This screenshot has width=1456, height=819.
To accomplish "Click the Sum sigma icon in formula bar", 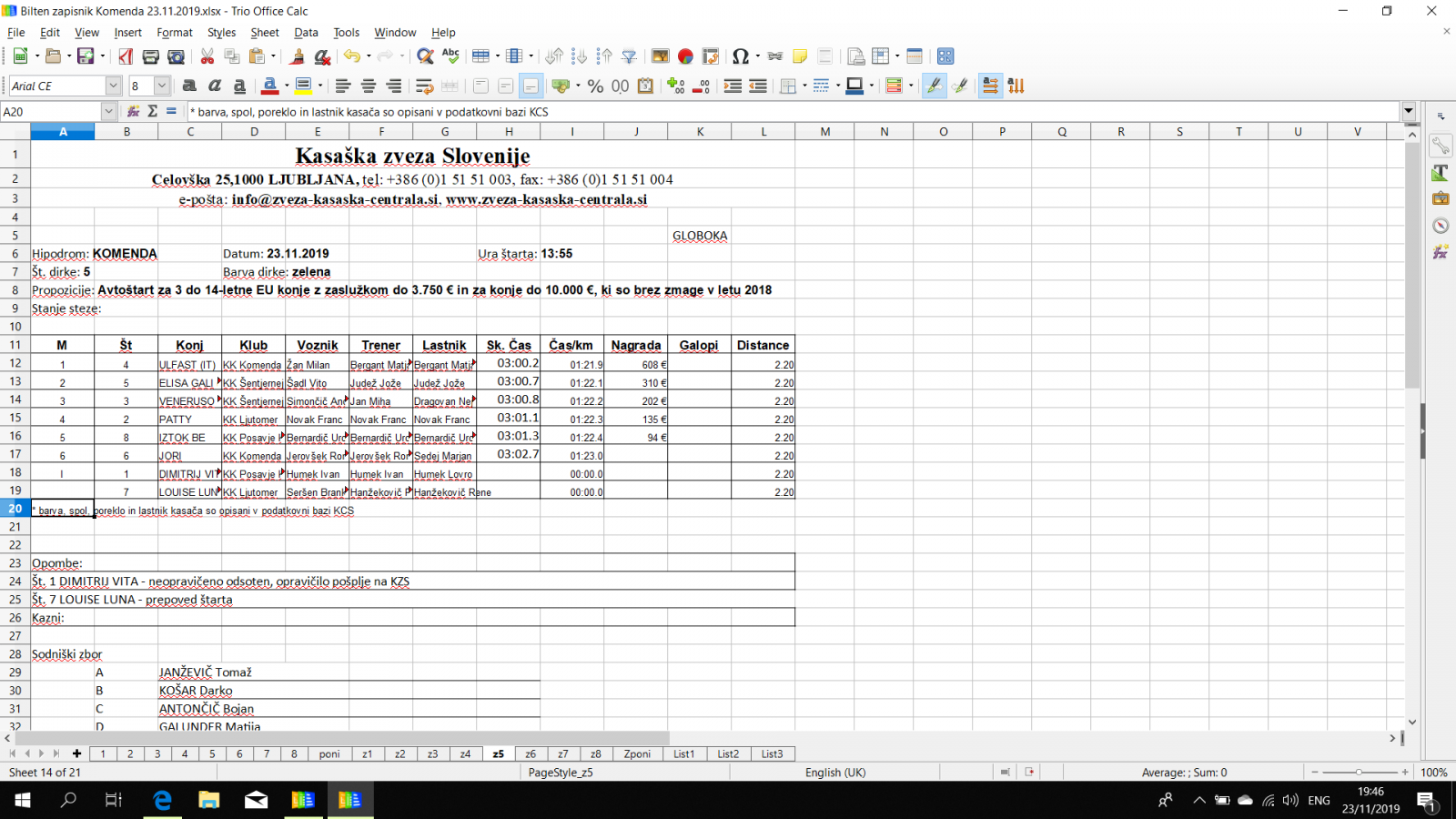I will coord(152,111).
